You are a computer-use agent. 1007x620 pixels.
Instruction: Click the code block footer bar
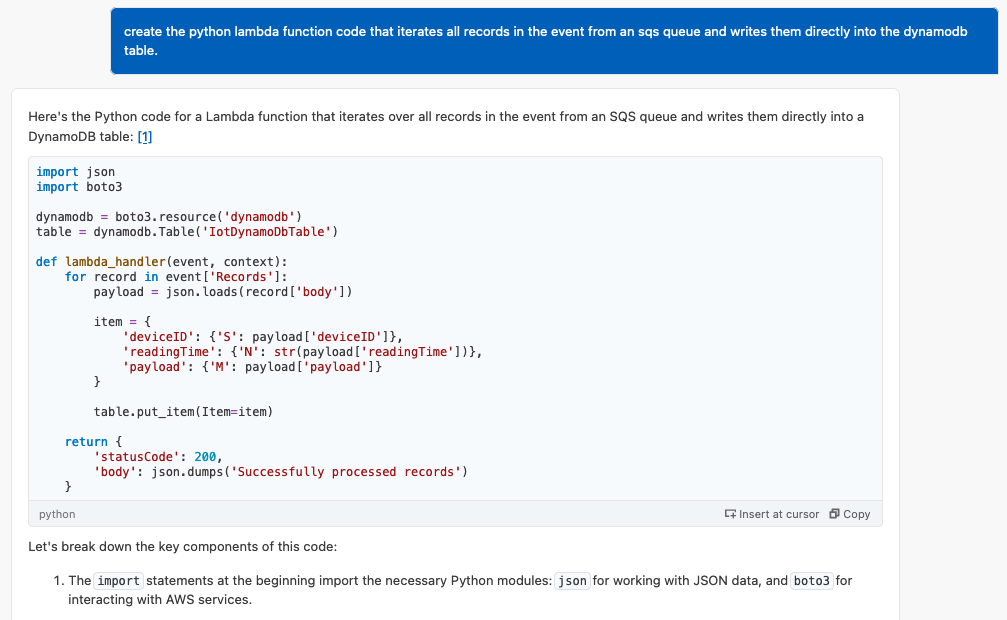(400, 514)
